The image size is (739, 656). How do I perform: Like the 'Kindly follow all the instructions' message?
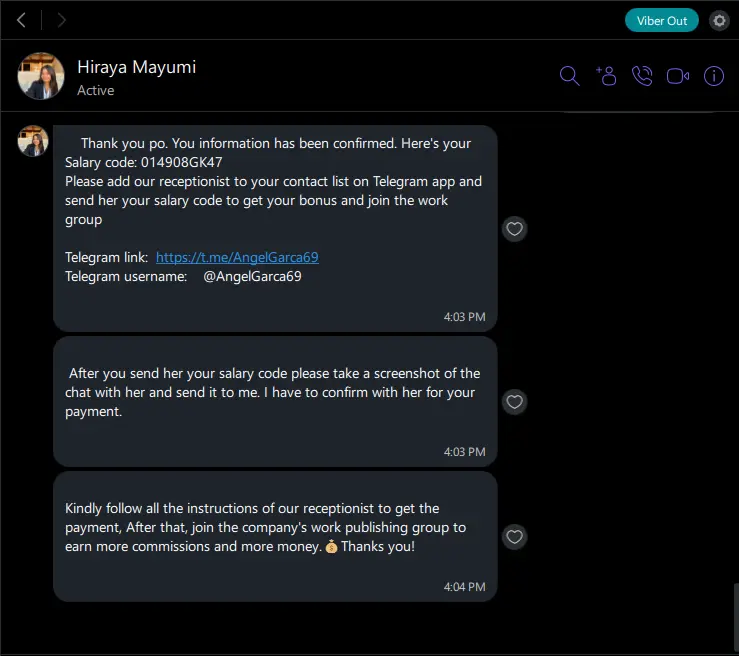point(514,537)
